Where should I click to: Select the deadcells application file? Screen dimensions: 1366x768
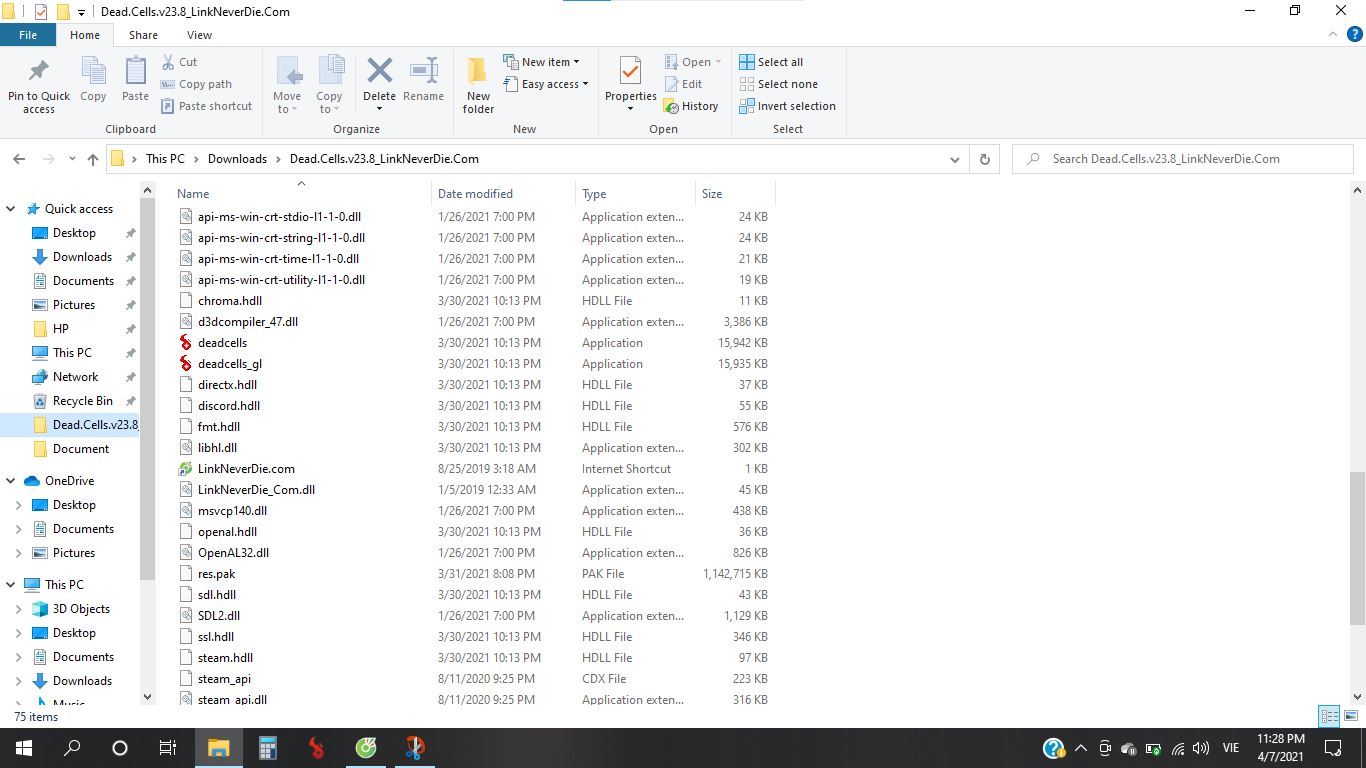pyautogui.click(x=222, y=343)
